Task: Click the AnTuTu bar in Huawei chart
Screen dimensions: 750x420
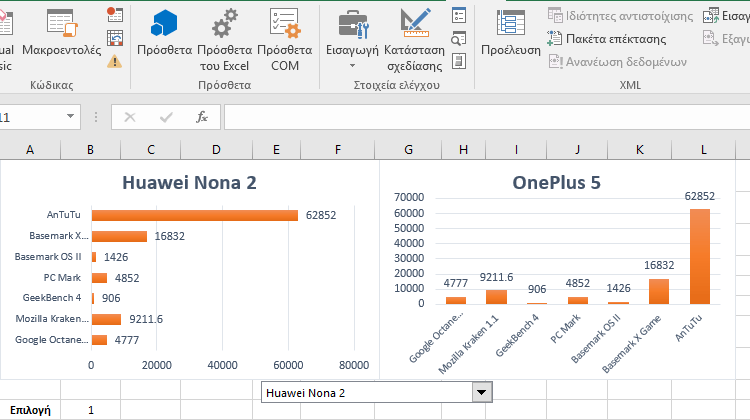Action: click(x=194, y=215)
